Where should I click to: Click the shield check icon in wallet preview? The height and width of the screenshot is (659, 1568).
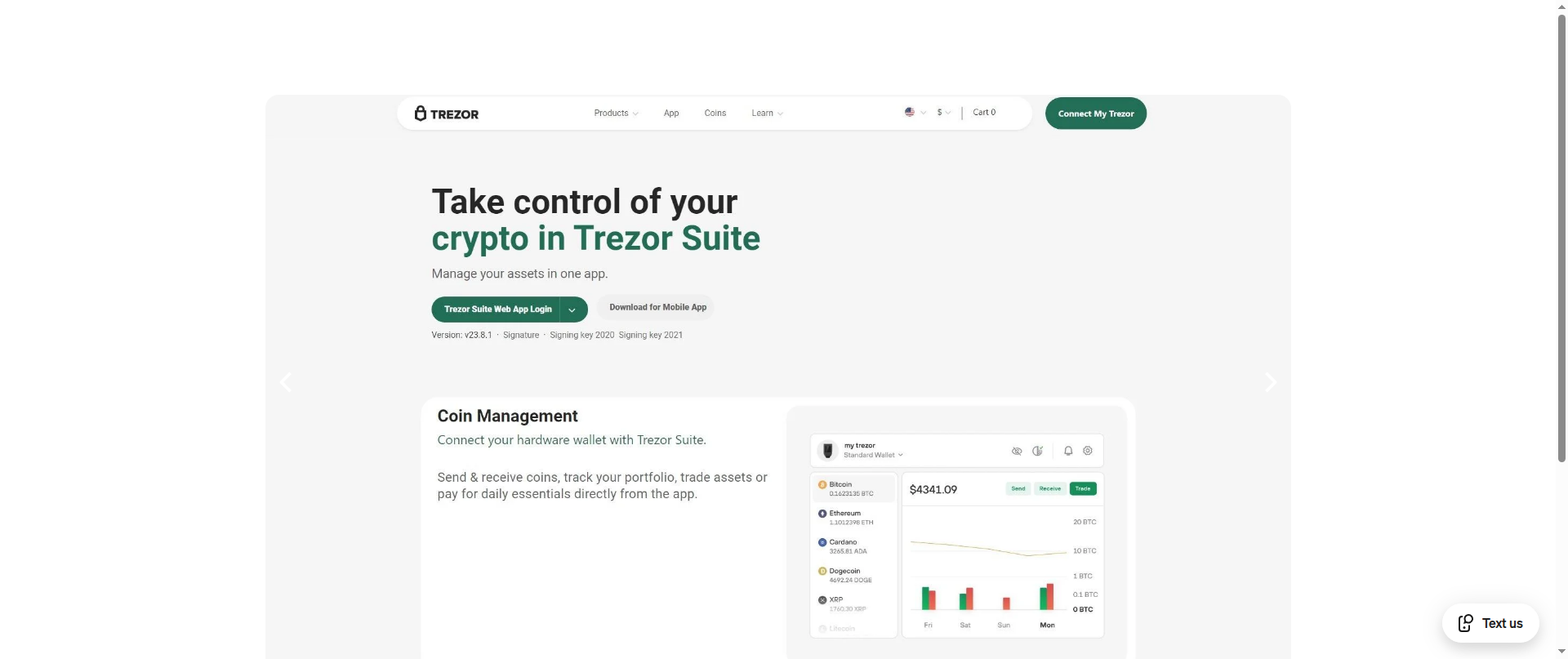click(x=1038, y=451)
